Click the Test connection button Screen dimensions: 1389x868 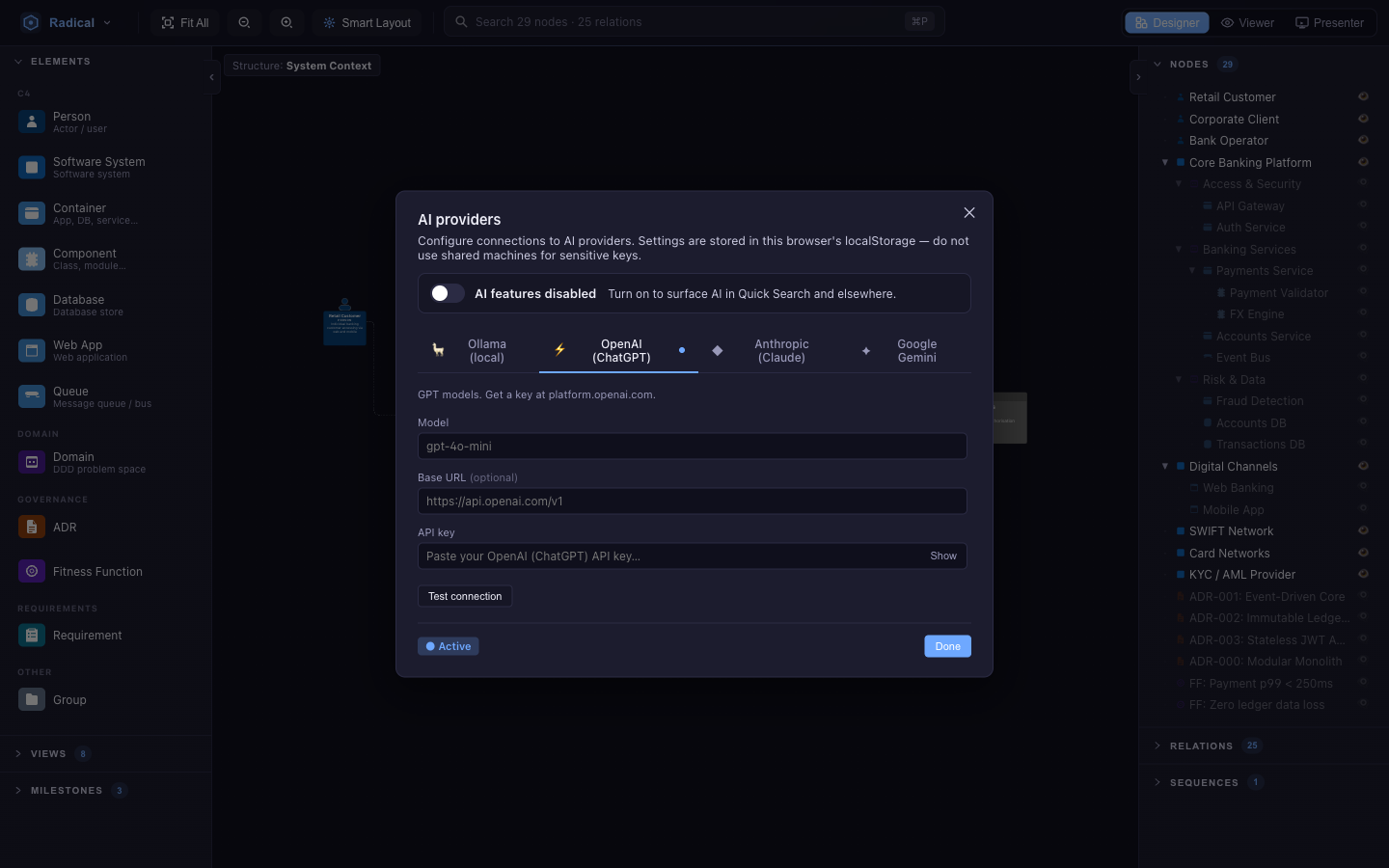(465, 596)
